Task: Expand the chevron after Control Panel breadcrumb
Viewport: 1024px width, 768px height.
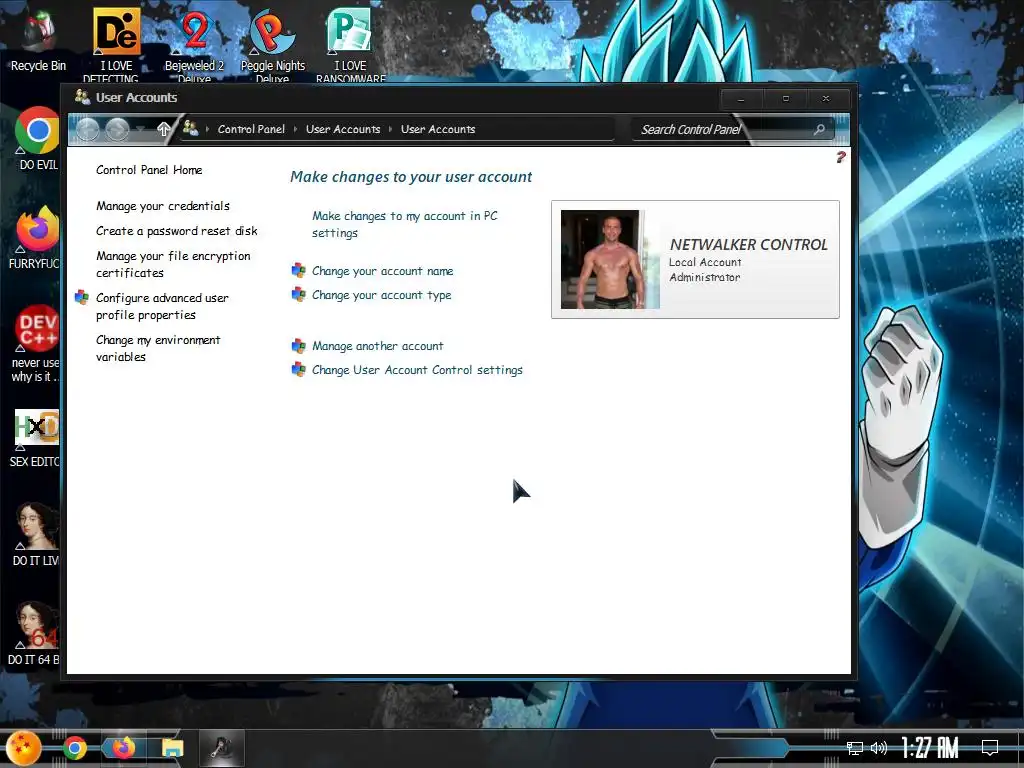Action: point(296,129)
